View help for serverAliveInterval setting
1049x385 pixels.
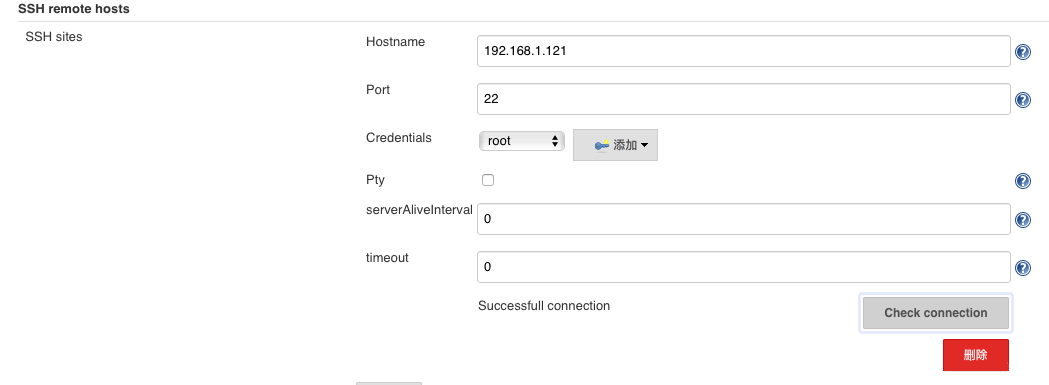point(1022,220)
